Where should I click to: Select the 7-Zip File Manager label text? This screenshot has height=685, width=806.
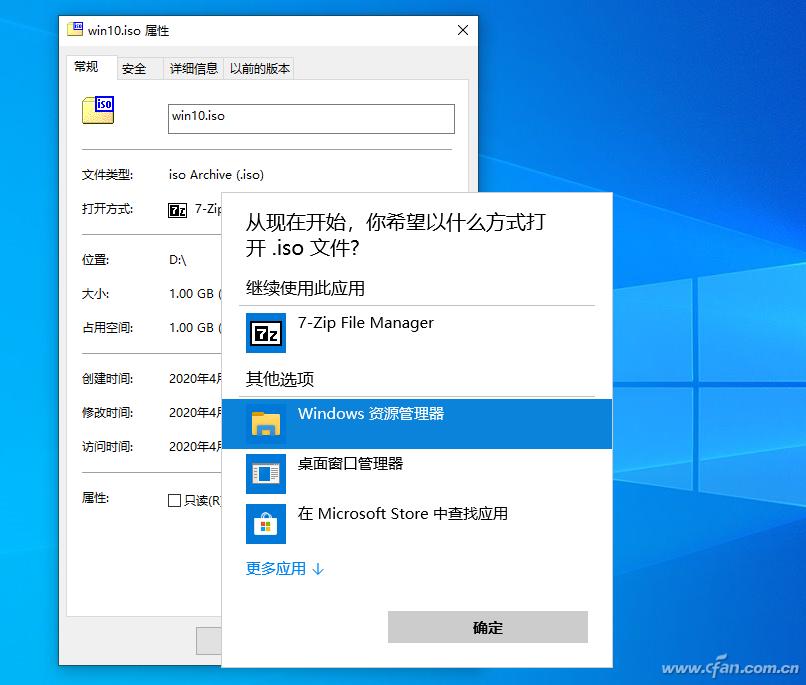point(366,323)
